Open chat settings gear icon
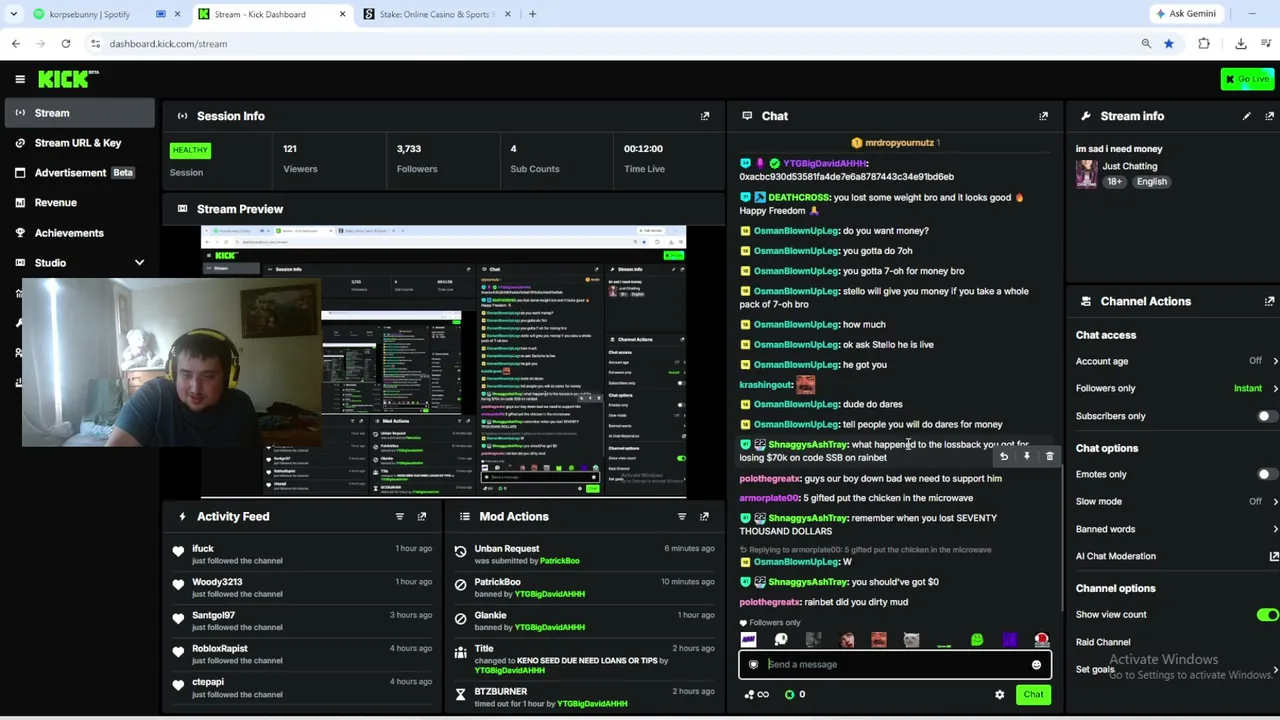 (999, 694)
